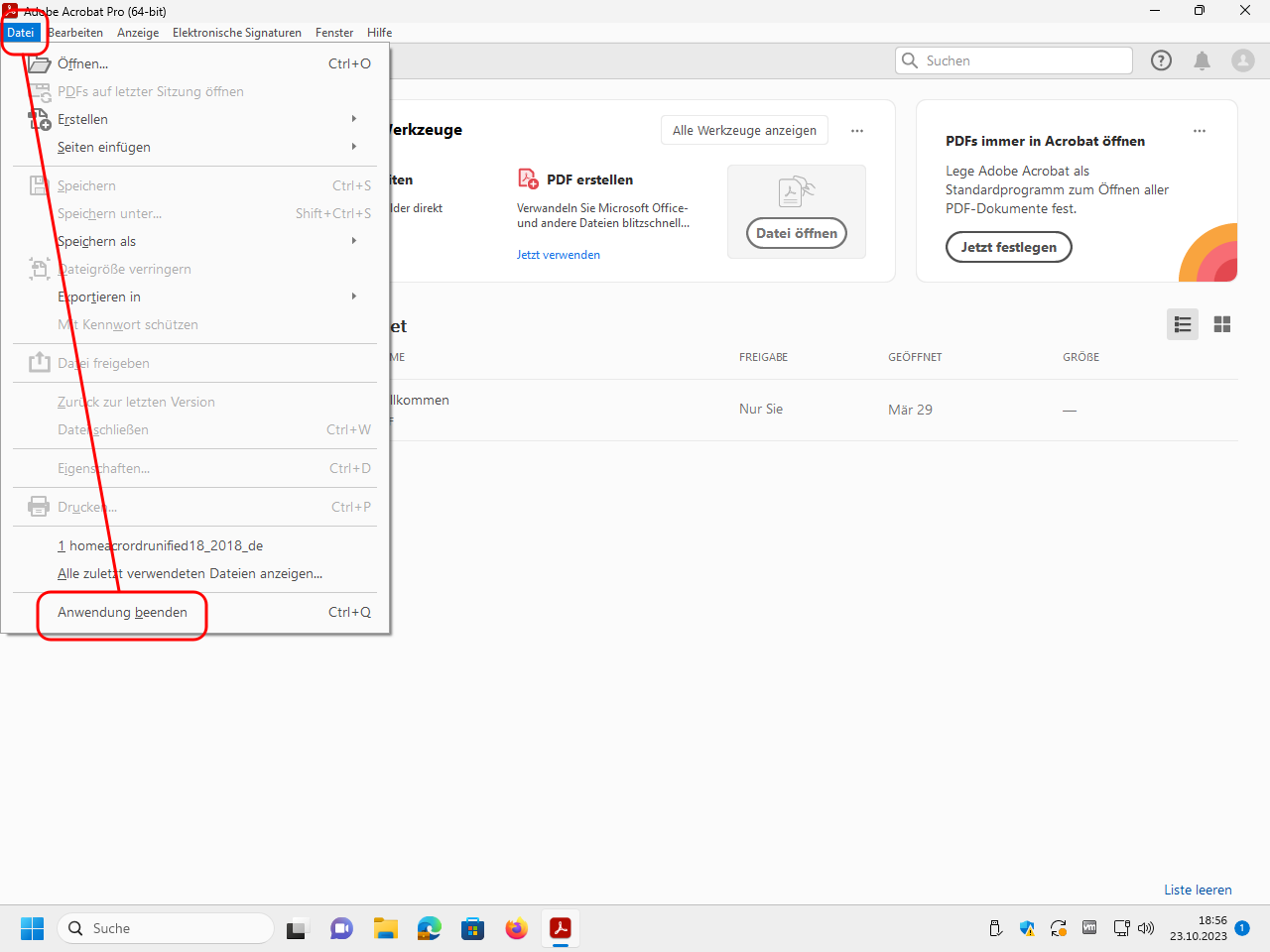Click the PDF erstellen tool icon
The image size is (1270, 952).
click(528, 179)
